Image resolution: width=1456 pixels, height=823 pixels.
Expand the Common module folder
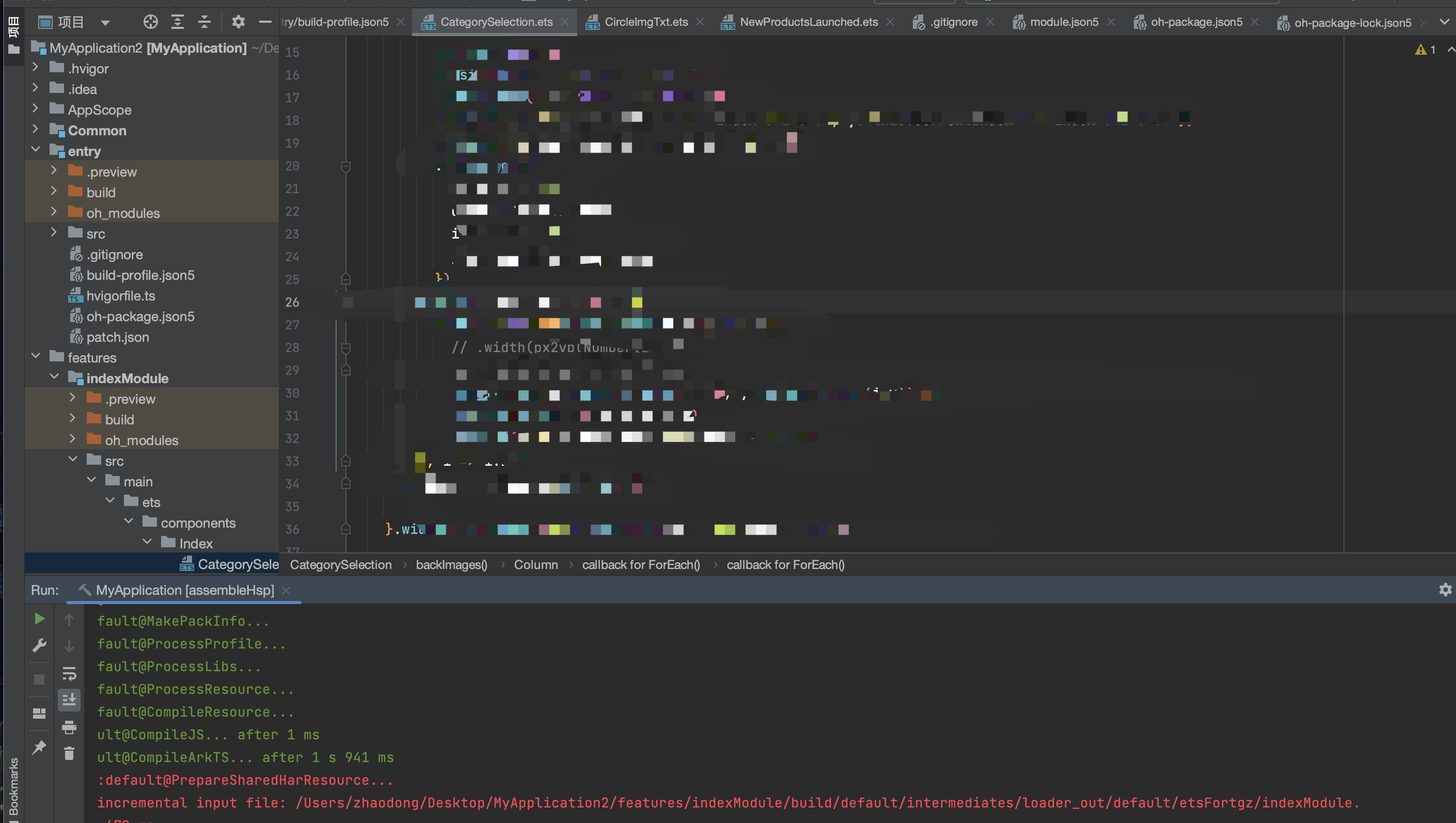[35, 130]
